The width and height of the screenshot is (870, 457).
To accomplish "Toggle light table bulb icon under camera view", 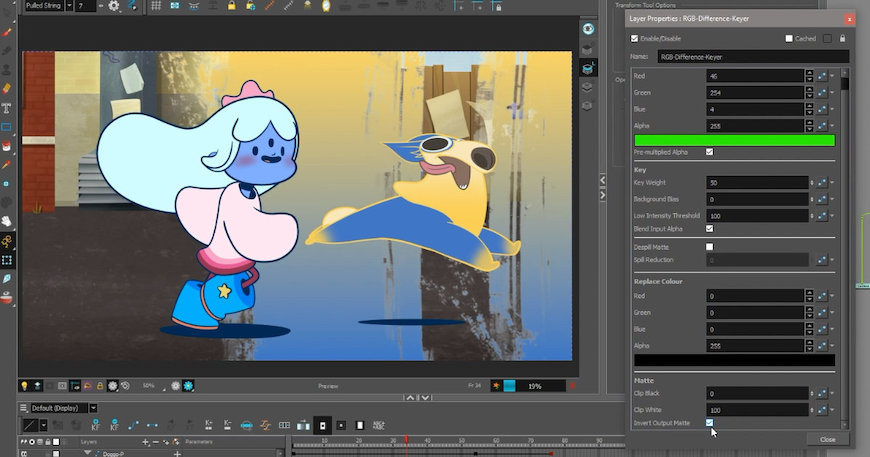I will point(24,385).
